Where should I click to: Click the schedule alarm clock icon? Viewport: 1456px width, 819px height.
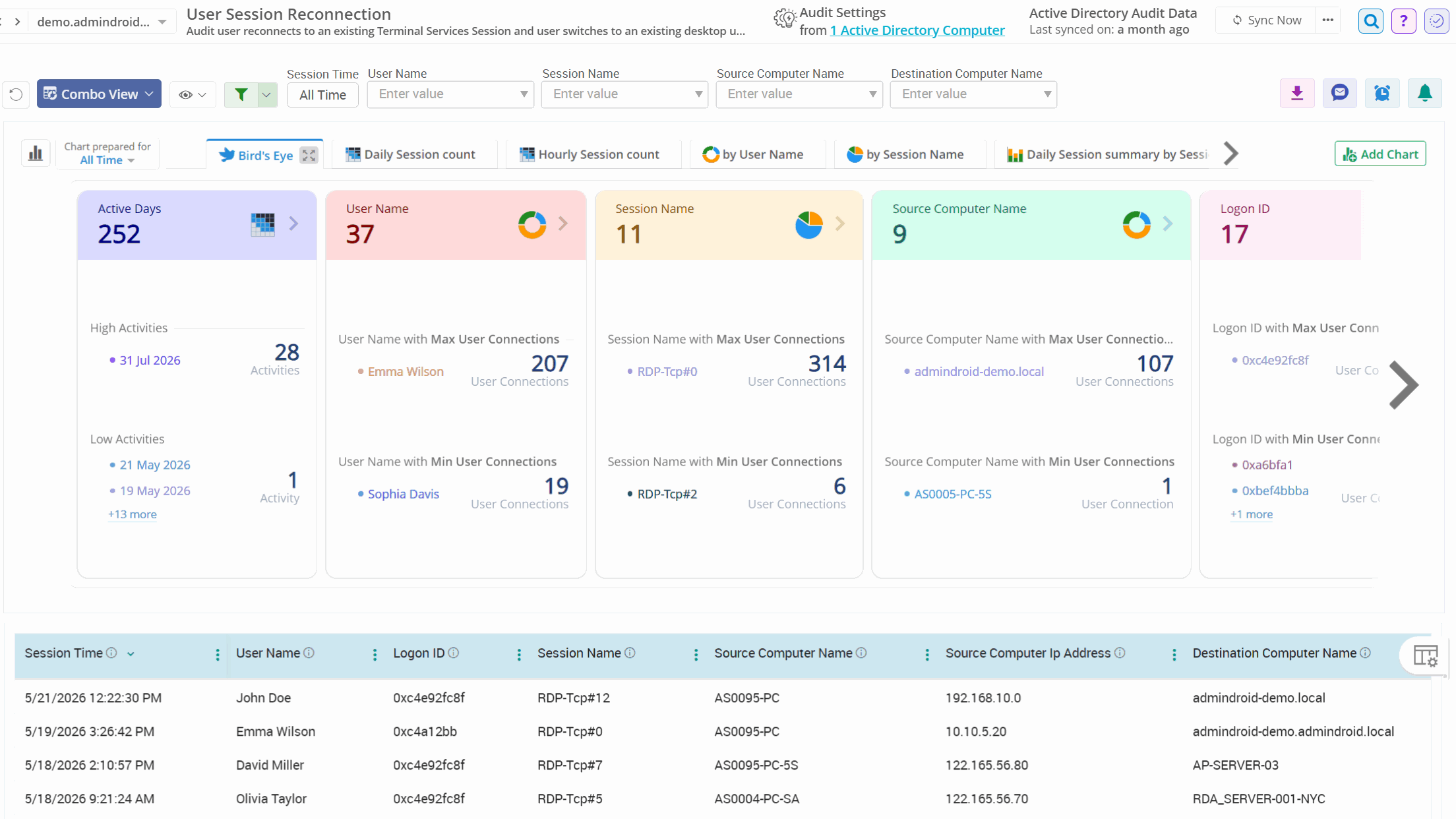pos(1382,94)
